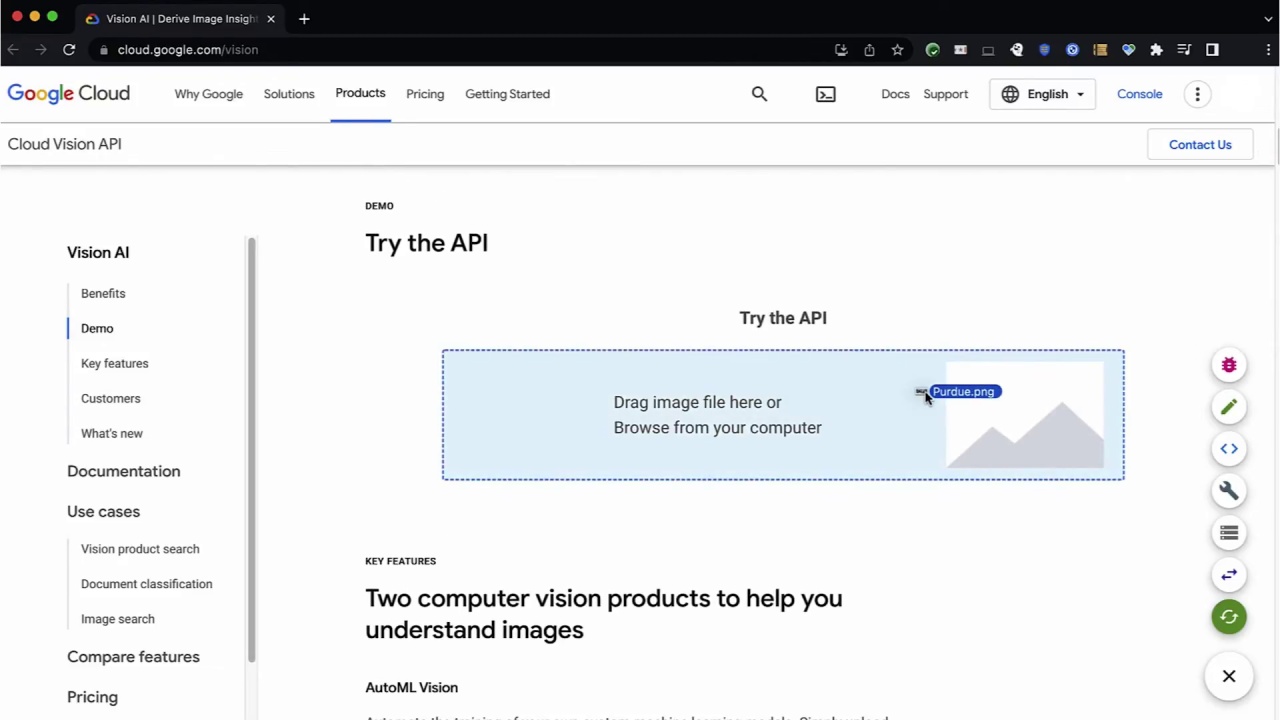
Task: Click the swap arrows icon
Action: point(1229,574)
